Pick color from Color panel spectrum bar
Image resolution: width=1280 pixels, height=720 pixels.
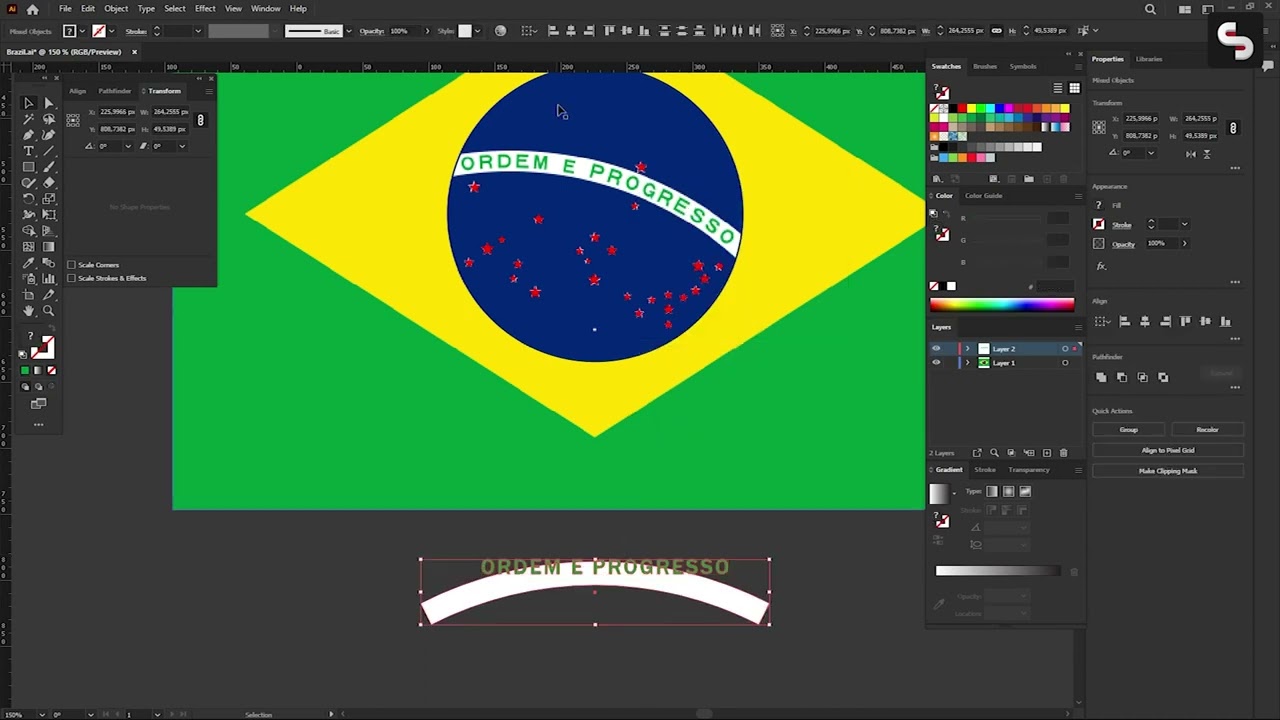click(1002, 305)
